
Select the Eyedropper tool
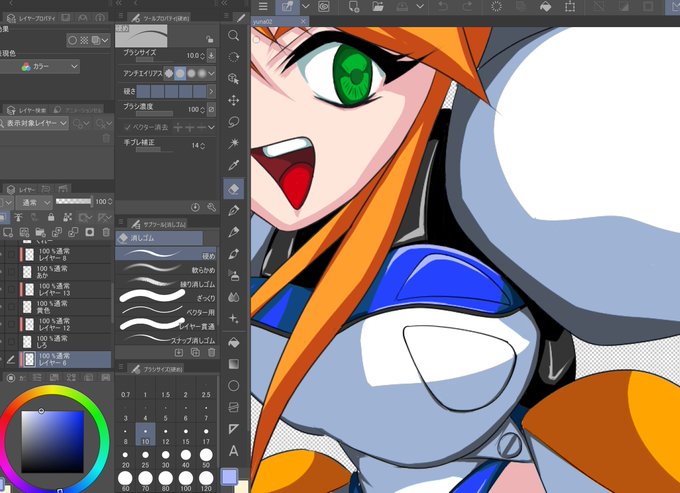pos(233,165)
